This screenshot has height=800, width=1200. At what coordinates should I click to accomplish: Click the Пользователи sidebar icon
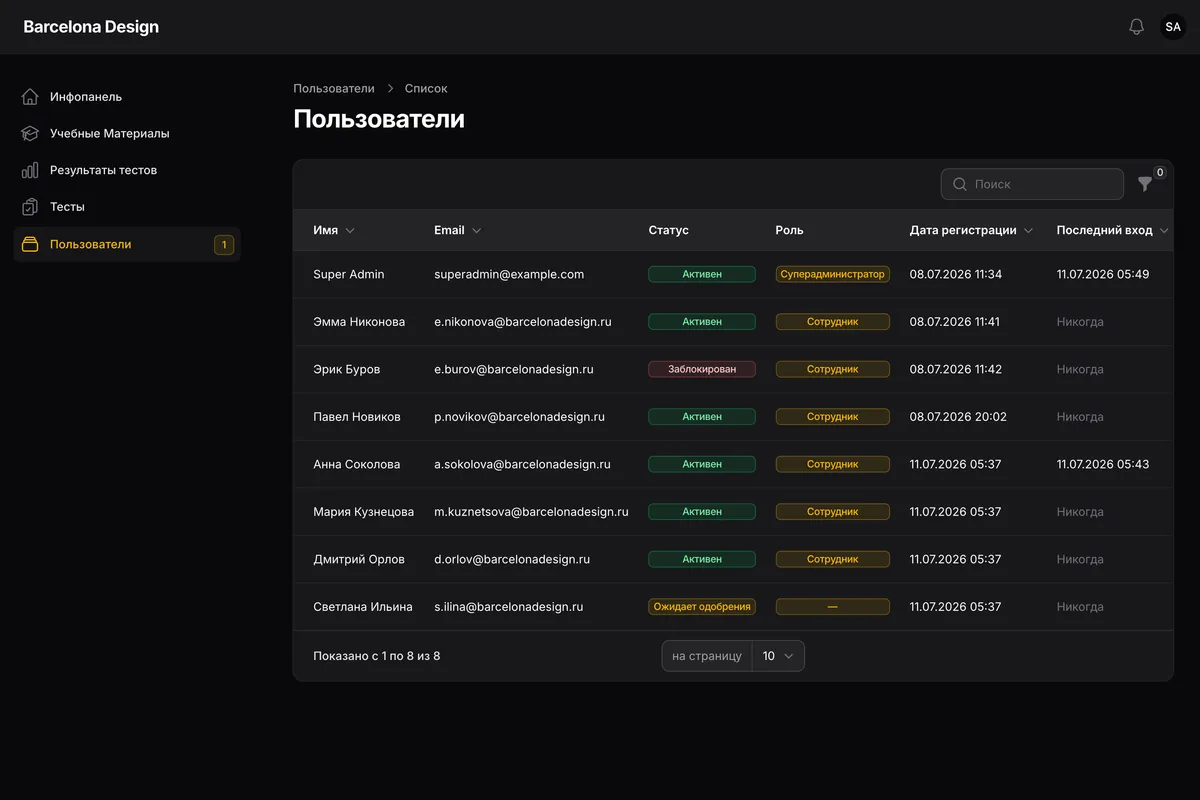click(30, 244)
